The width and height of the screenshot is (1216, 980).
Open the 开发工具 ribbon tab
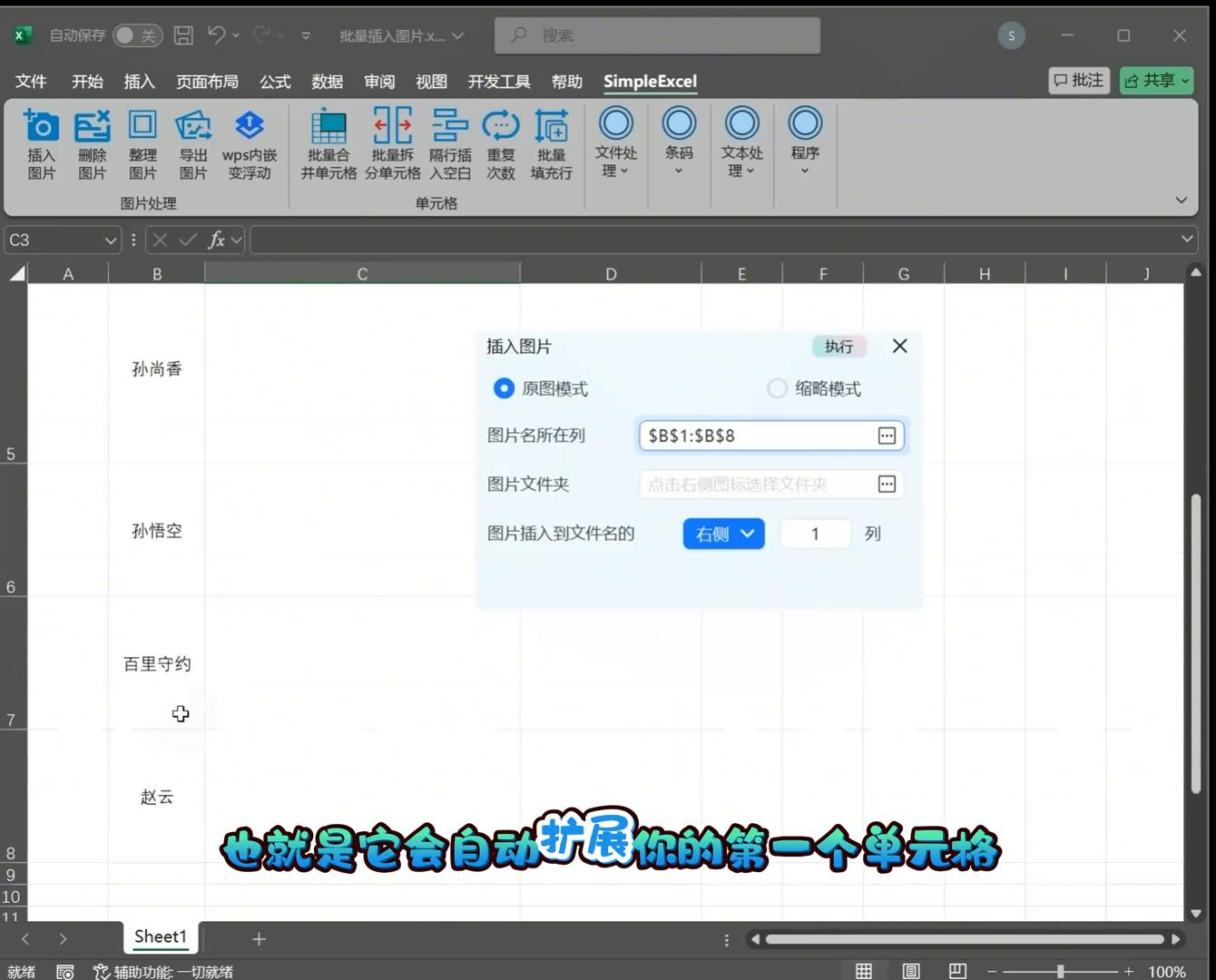coord(498,82)
